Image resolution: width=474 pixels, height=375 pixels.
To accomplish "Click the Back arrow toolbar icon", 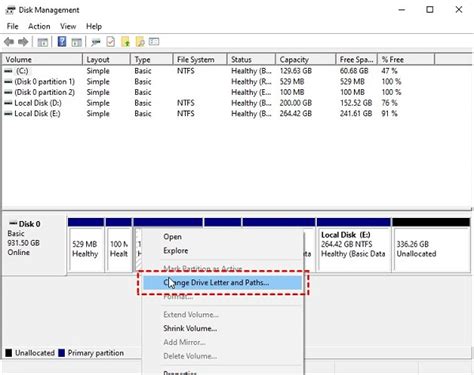I will pyautogui.click(x=9, y=42).
